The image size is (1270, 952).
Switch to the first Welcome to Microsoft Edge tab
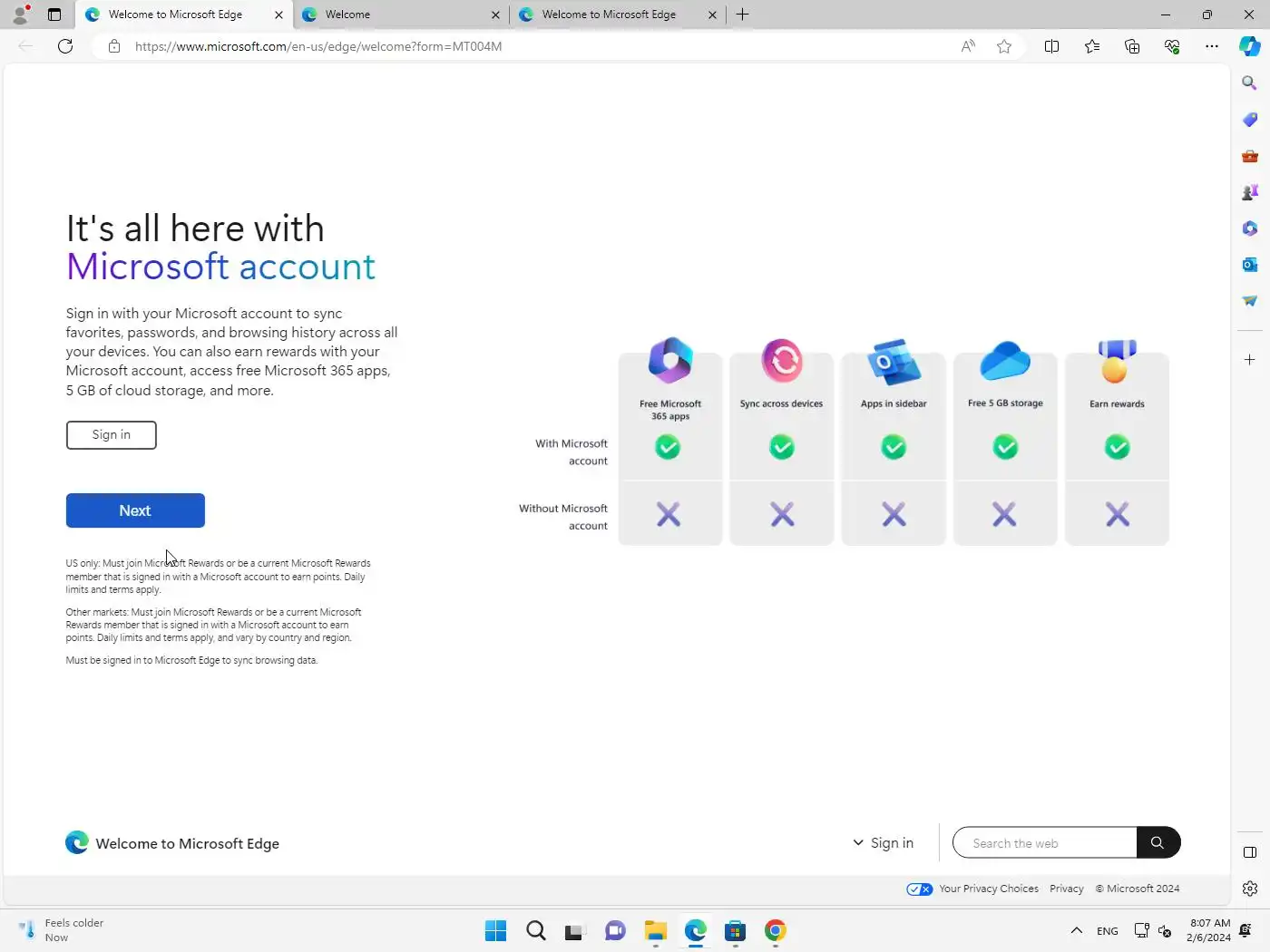(175, 15)
